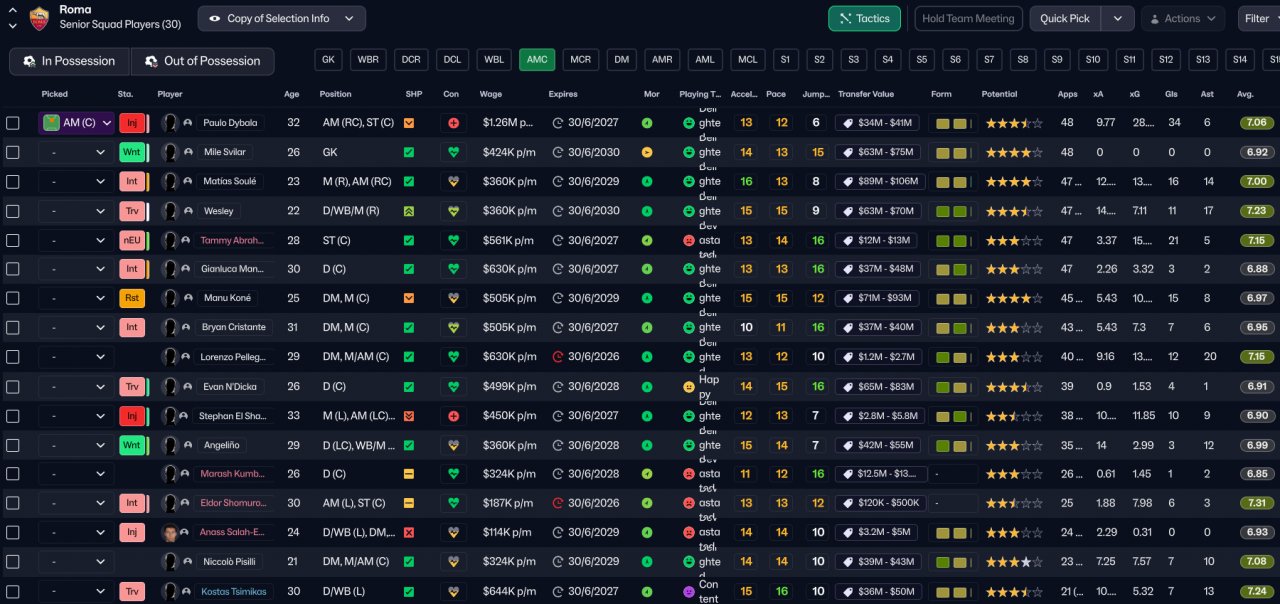
Task: Click the ball icon on In Possession
Action: pyautogui.click(x=30, y=61)
